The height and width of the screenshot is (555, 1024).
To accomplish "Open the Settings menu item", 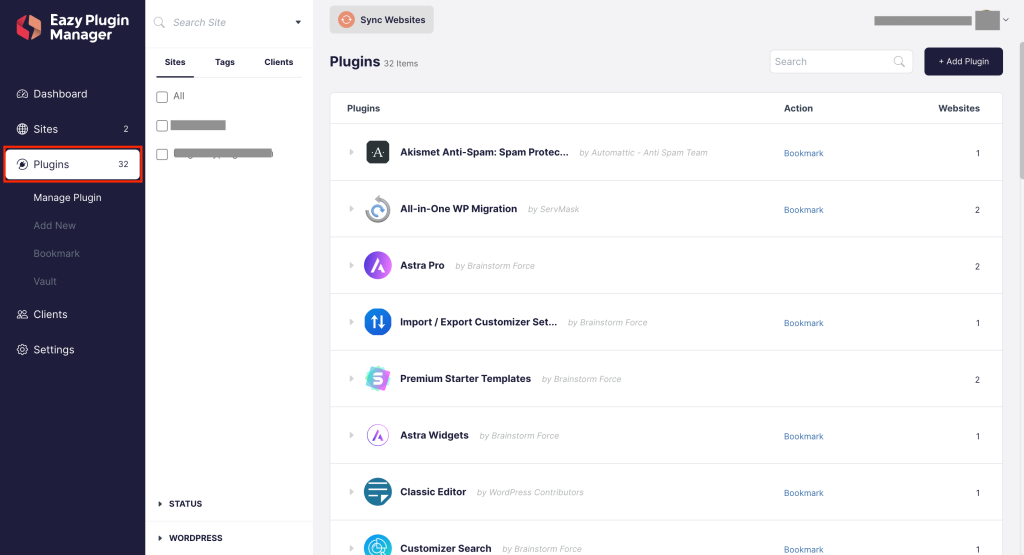I will (54, 350).
